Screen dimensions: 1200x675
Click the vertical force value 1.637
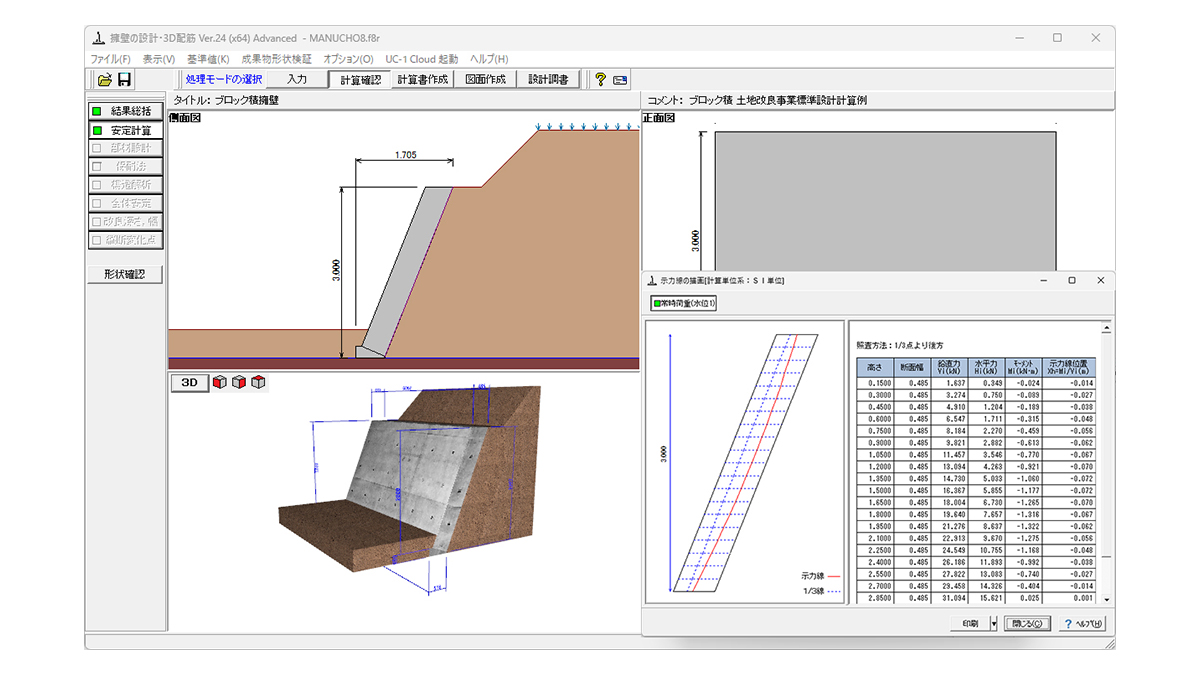949,382
